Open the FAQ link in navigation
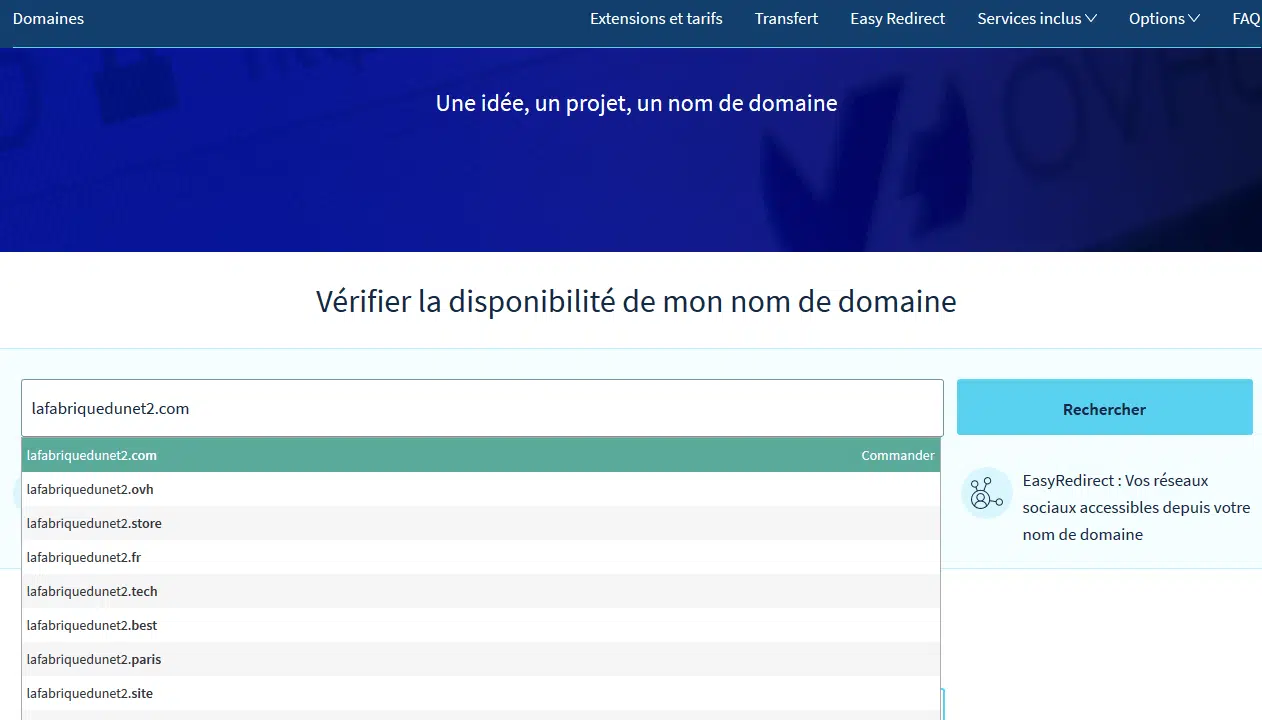Image resolution: width=1262 pixels, height=720 pixels. point(1245,19)
